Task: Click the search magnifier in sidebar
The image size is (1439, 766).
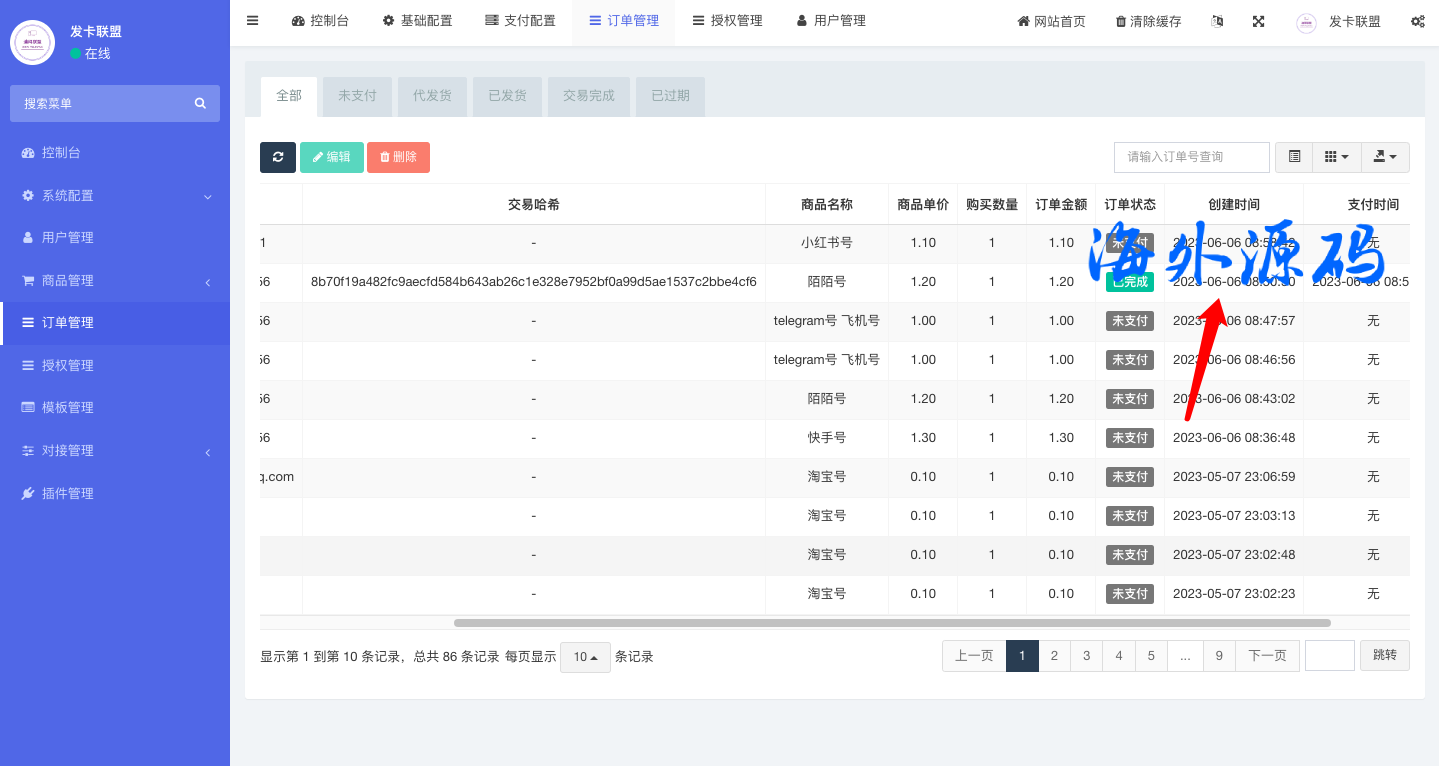Action: click(200, 103)
